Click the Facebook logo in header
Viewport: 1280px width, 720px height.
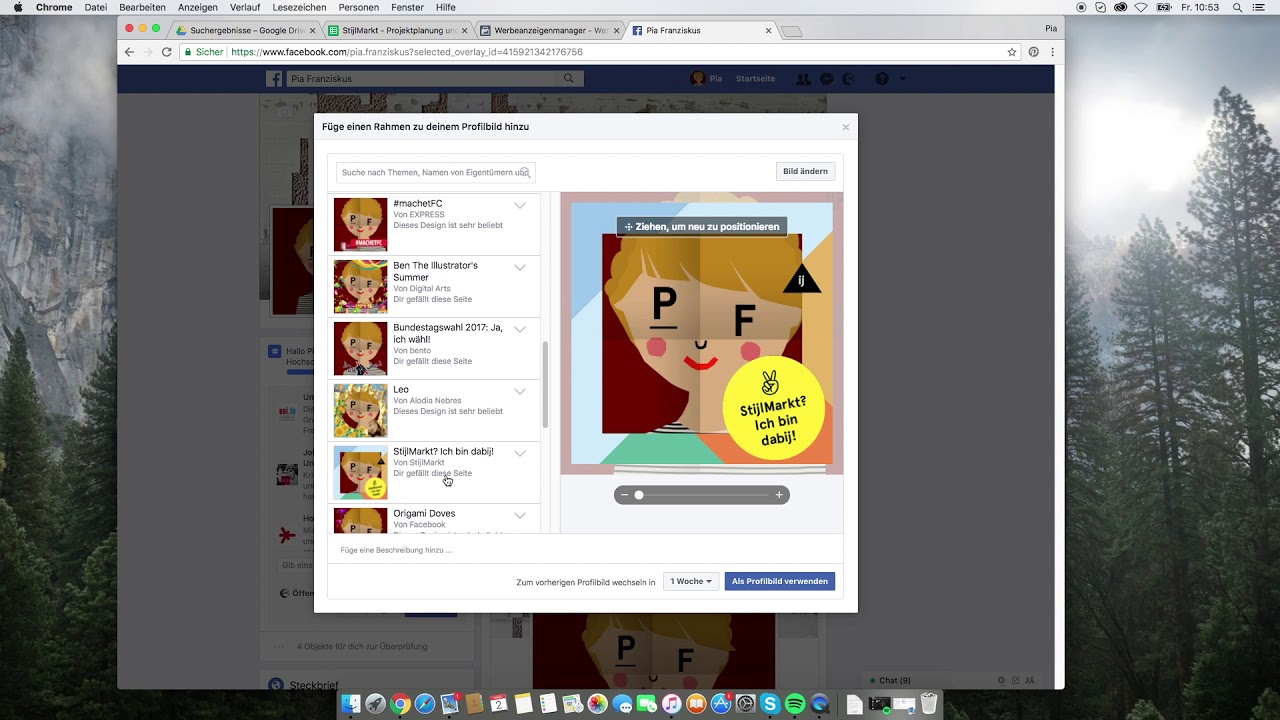(274, 79)
